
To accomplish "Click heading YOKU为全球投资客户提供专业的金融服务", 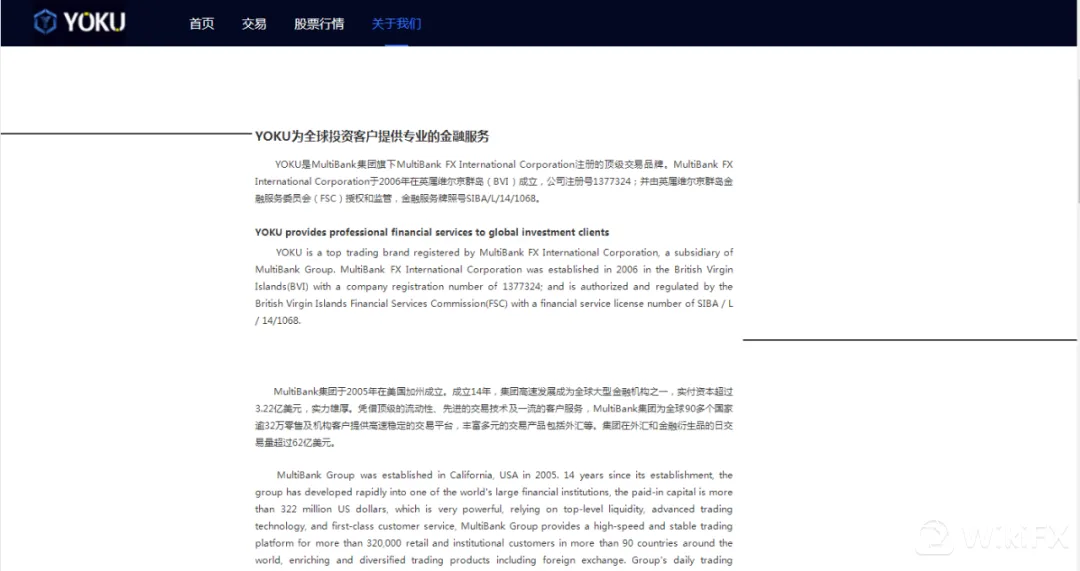I will pyautogui.click(x=372, y=136).
